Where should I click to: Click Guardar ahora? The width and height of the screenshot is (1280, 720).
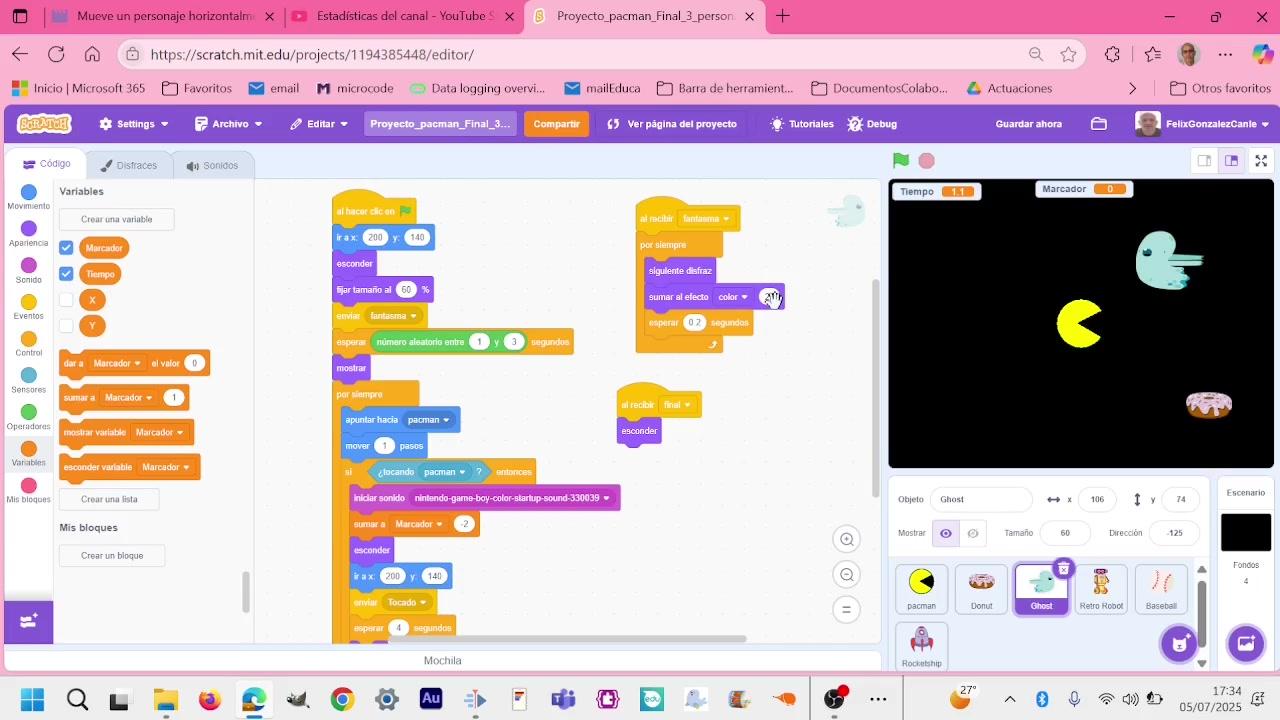click(1029, 124)
